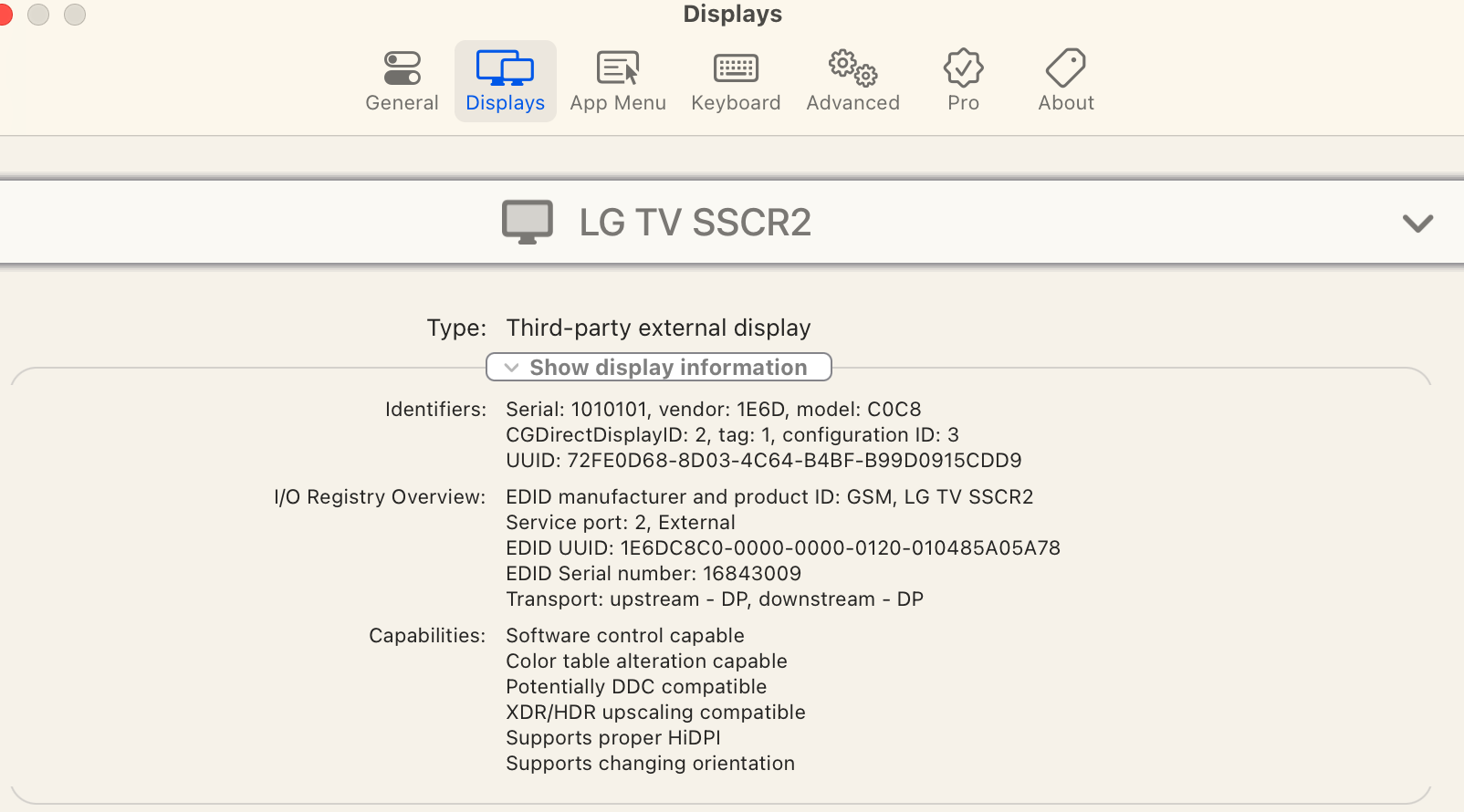Switch to the Keyboard tab icon

tap(736, 69)
